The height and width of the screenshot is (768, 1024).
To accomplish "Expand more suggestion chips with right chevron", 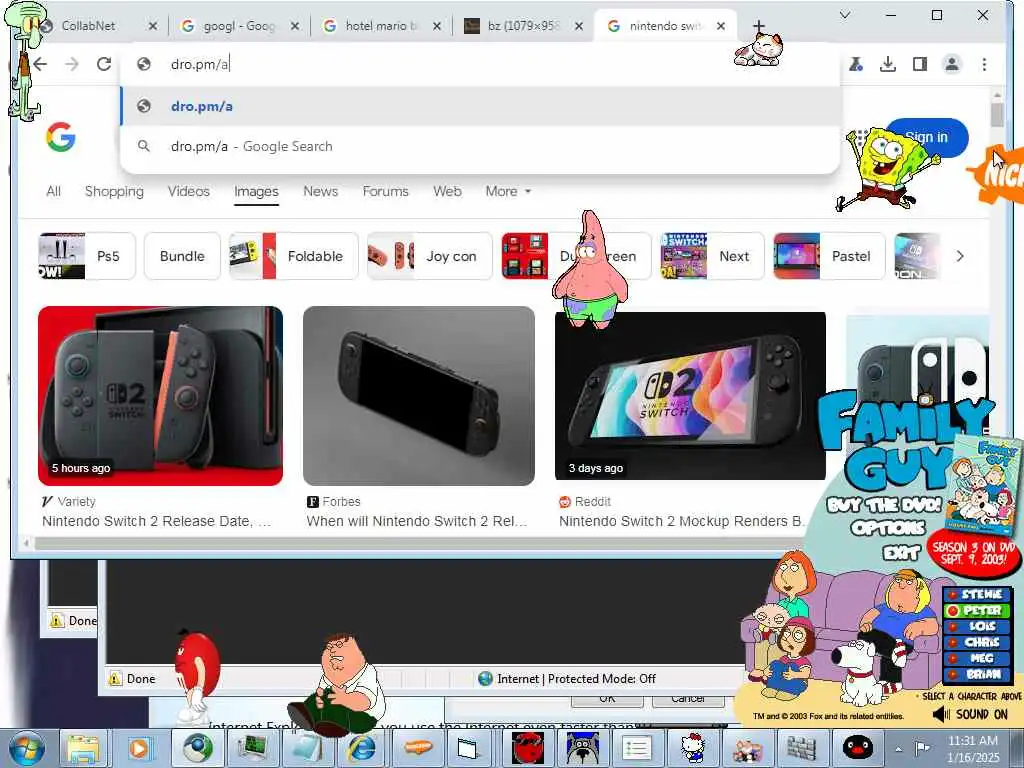I will coord(959,256).
